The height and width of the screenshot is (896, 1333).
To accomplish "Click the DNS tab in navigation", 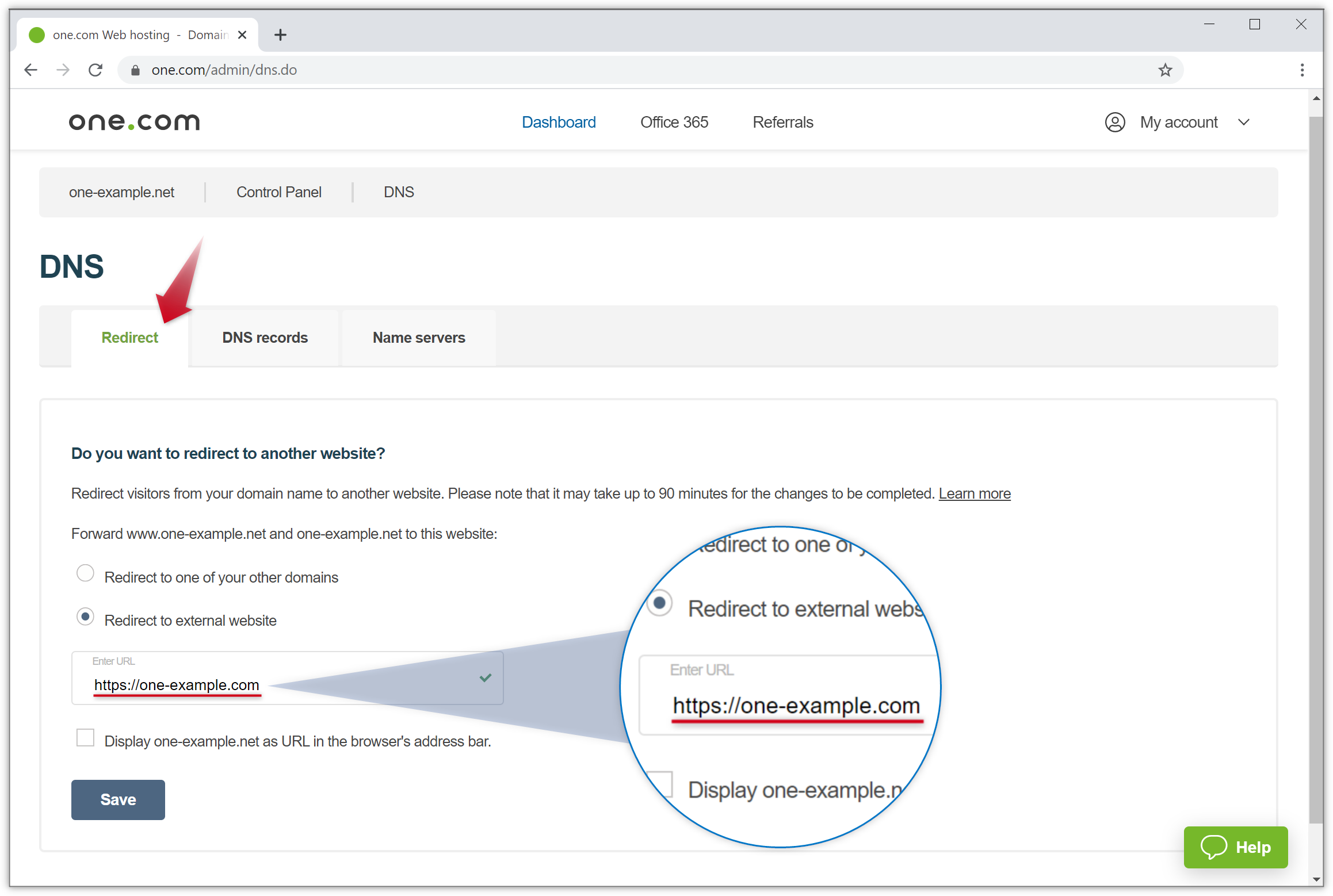I will pos(399,192).
